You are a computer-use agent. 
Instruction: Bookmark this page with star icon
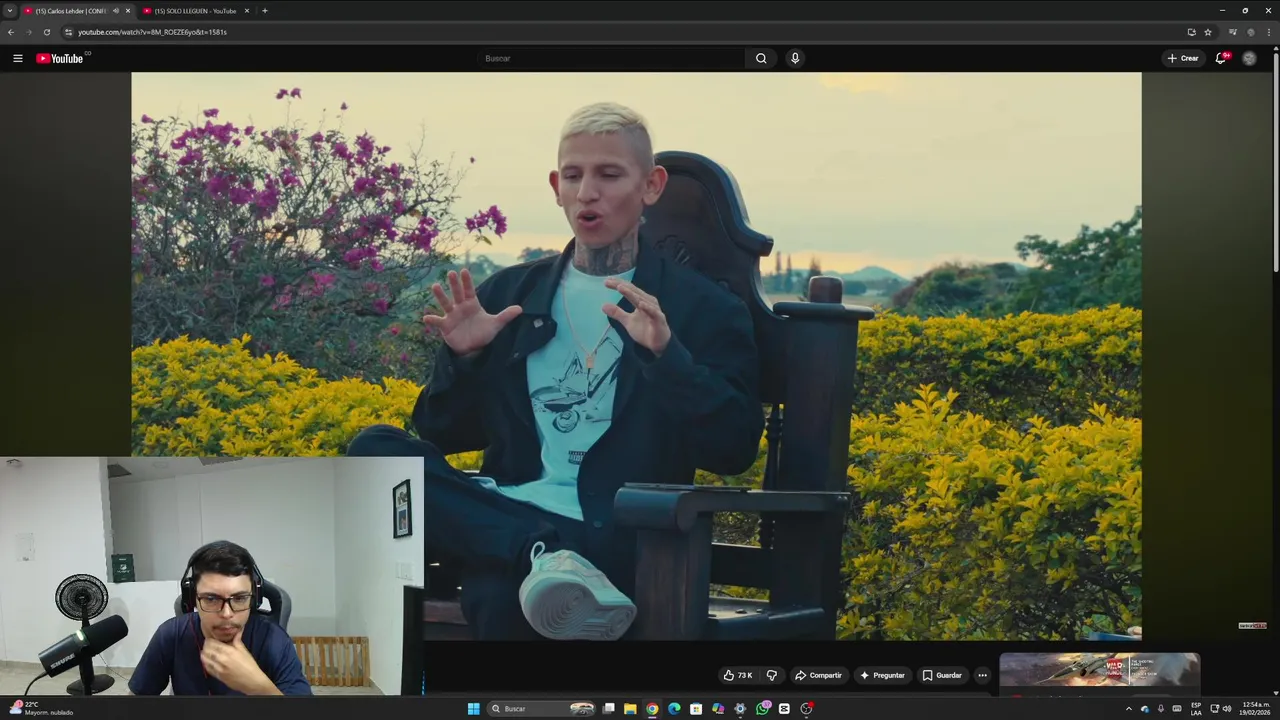click(x=1208, y=32)
